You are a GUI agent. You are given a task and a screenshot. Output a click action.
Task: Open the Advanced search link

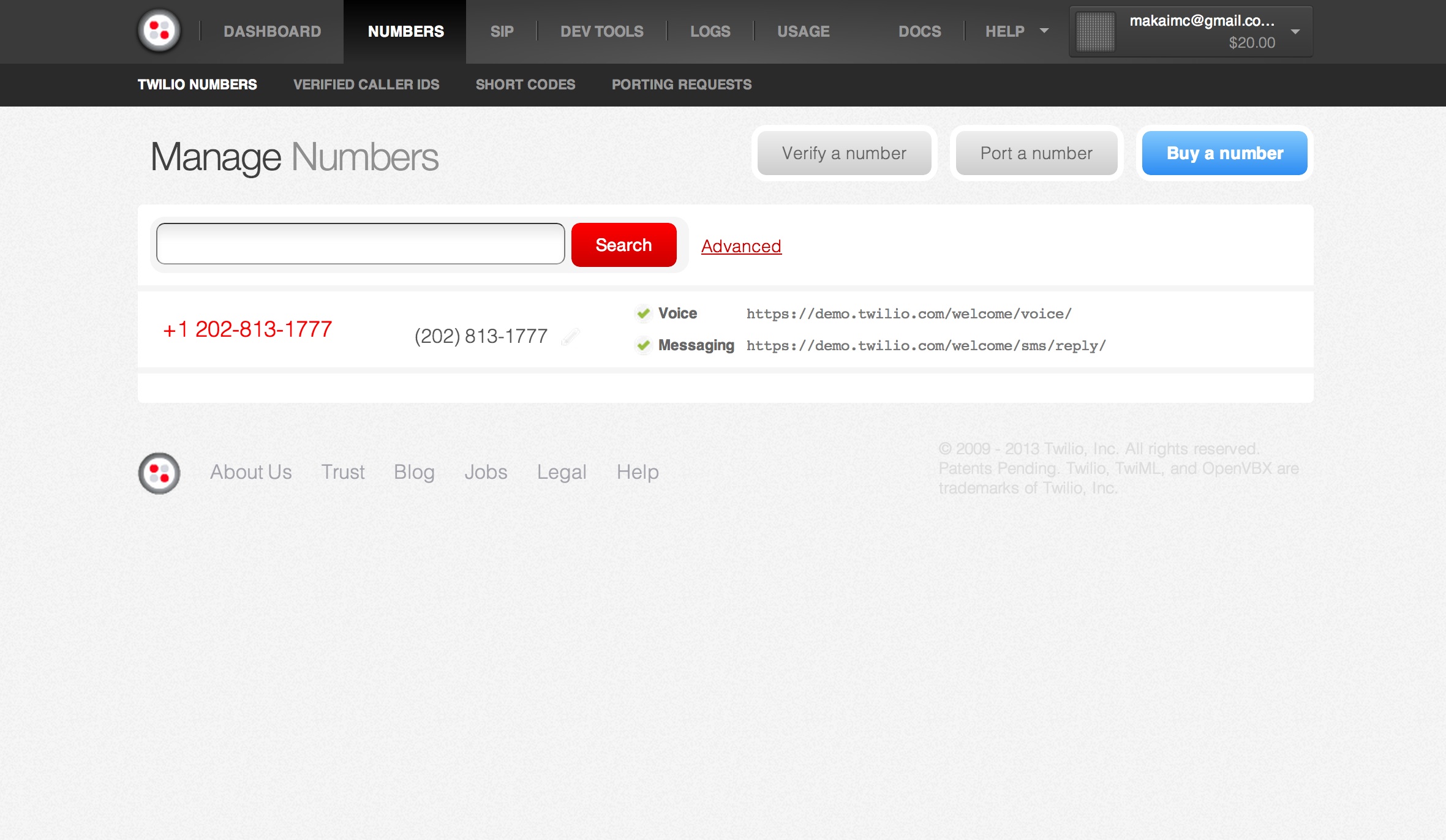[741, 246]
